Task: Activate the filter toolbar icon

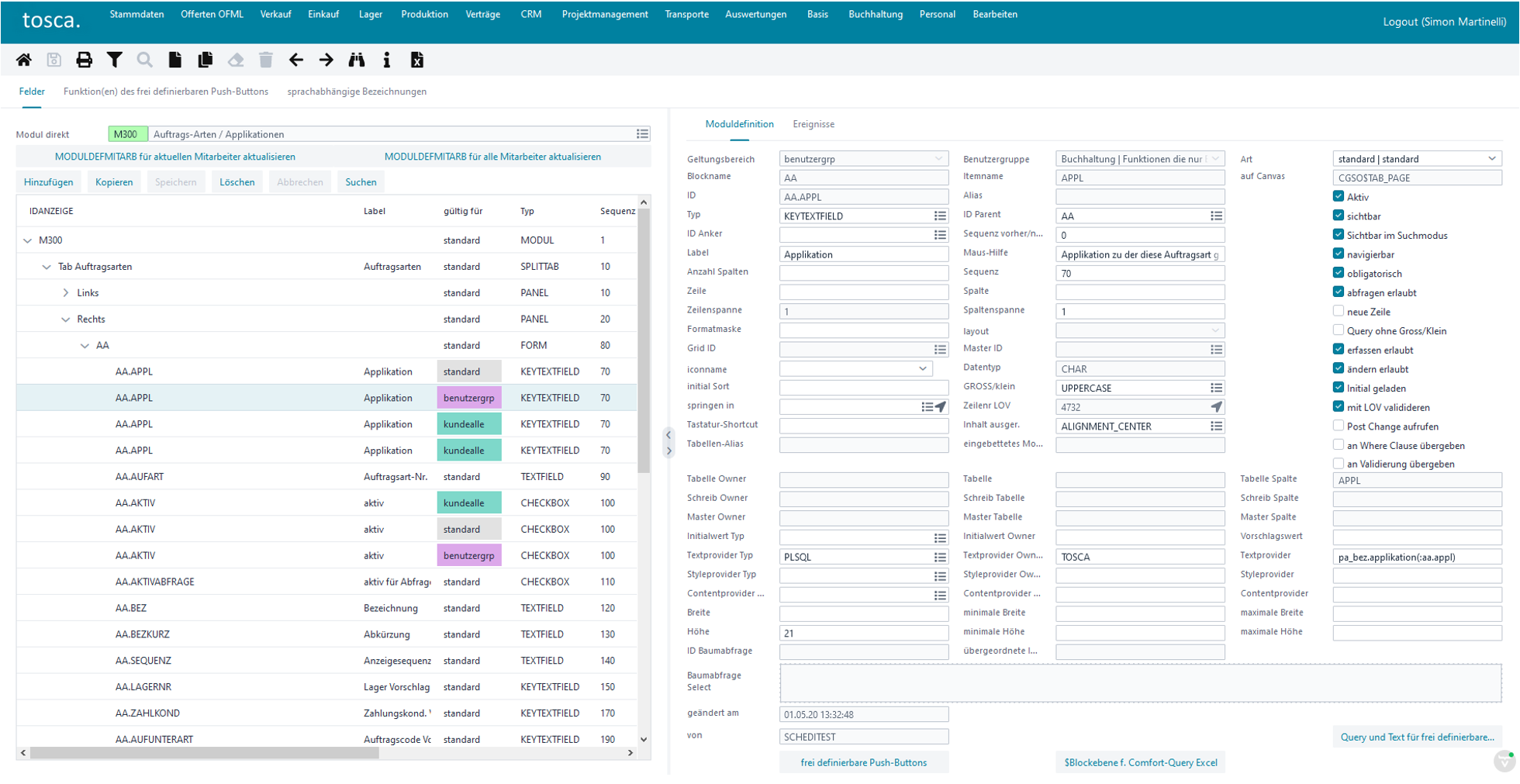Action: coord(115,60)
